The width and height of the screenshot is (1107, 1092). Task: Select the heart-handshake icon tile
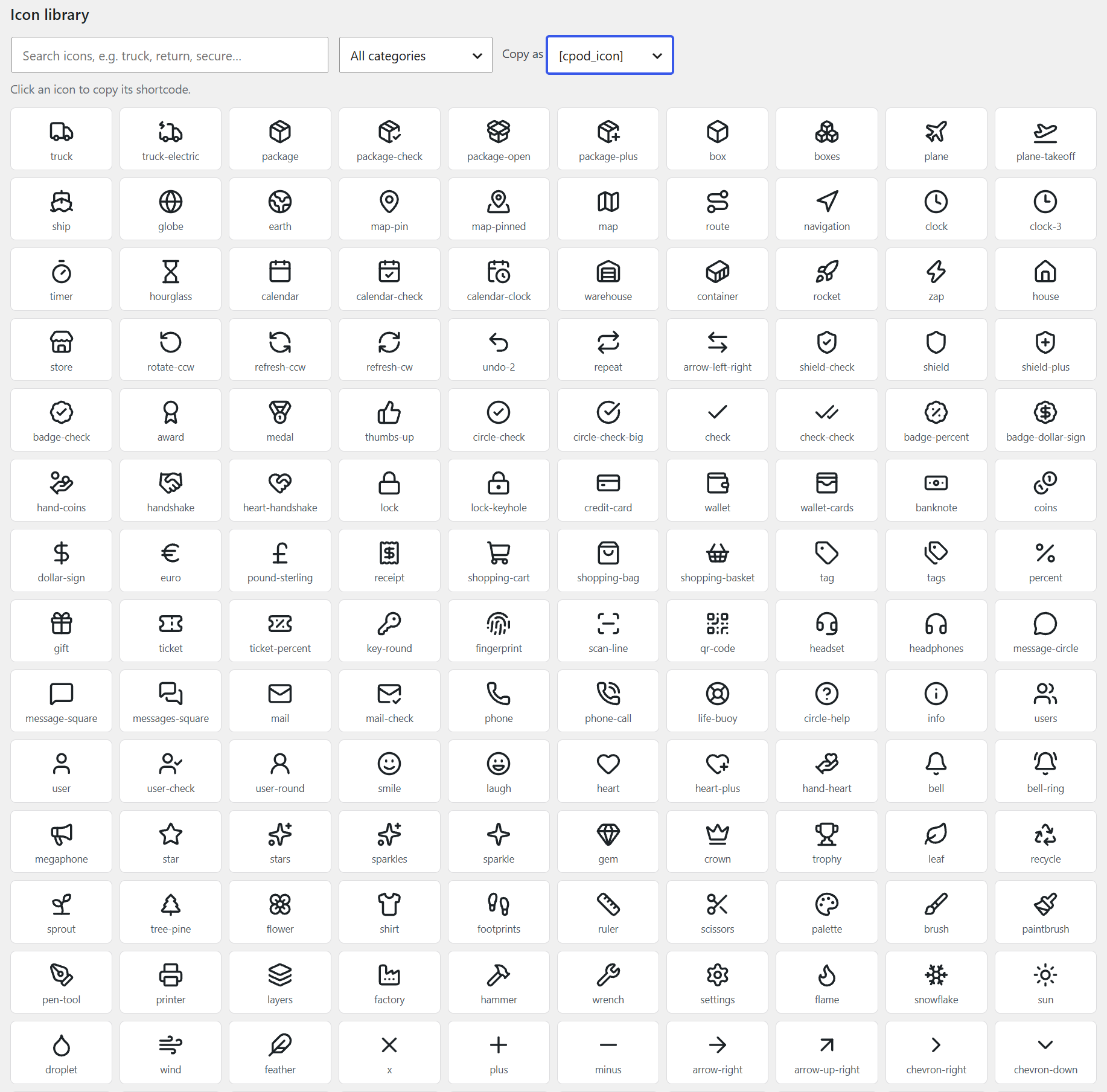tap(280, 490)
